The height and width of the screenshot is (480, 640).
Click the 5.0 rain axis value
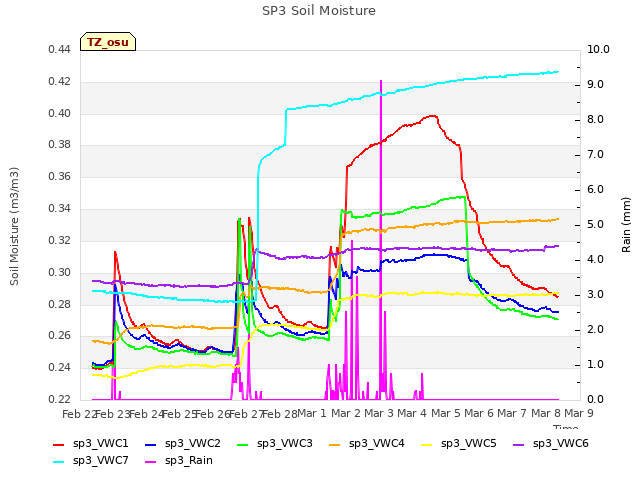pyautogui.click(x=595, y=224)
